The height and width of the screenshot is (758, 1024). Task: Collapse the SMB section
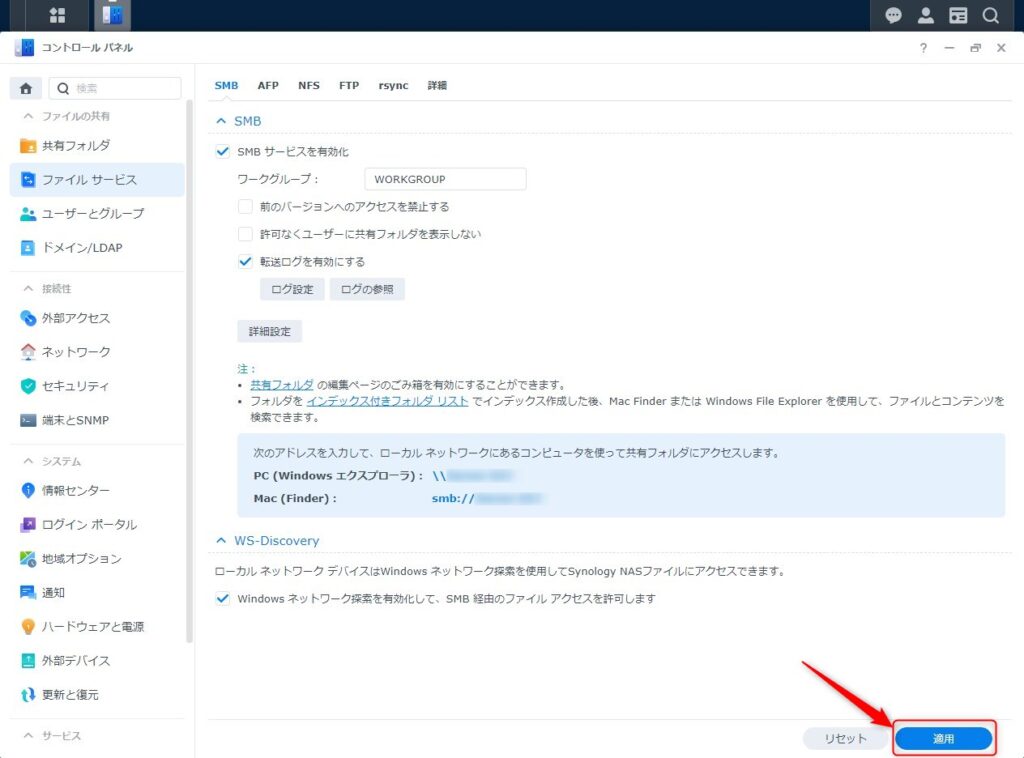[221, 121]
